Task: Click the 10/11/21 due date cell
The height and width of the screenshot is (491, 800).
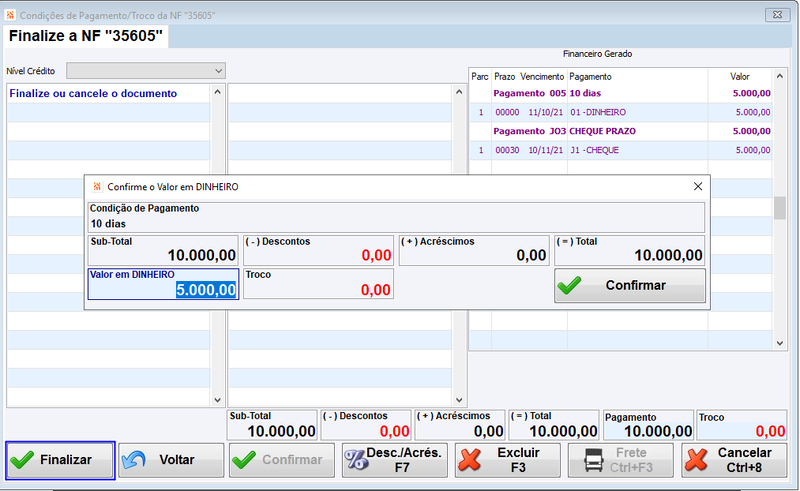Action: [545, 150]
